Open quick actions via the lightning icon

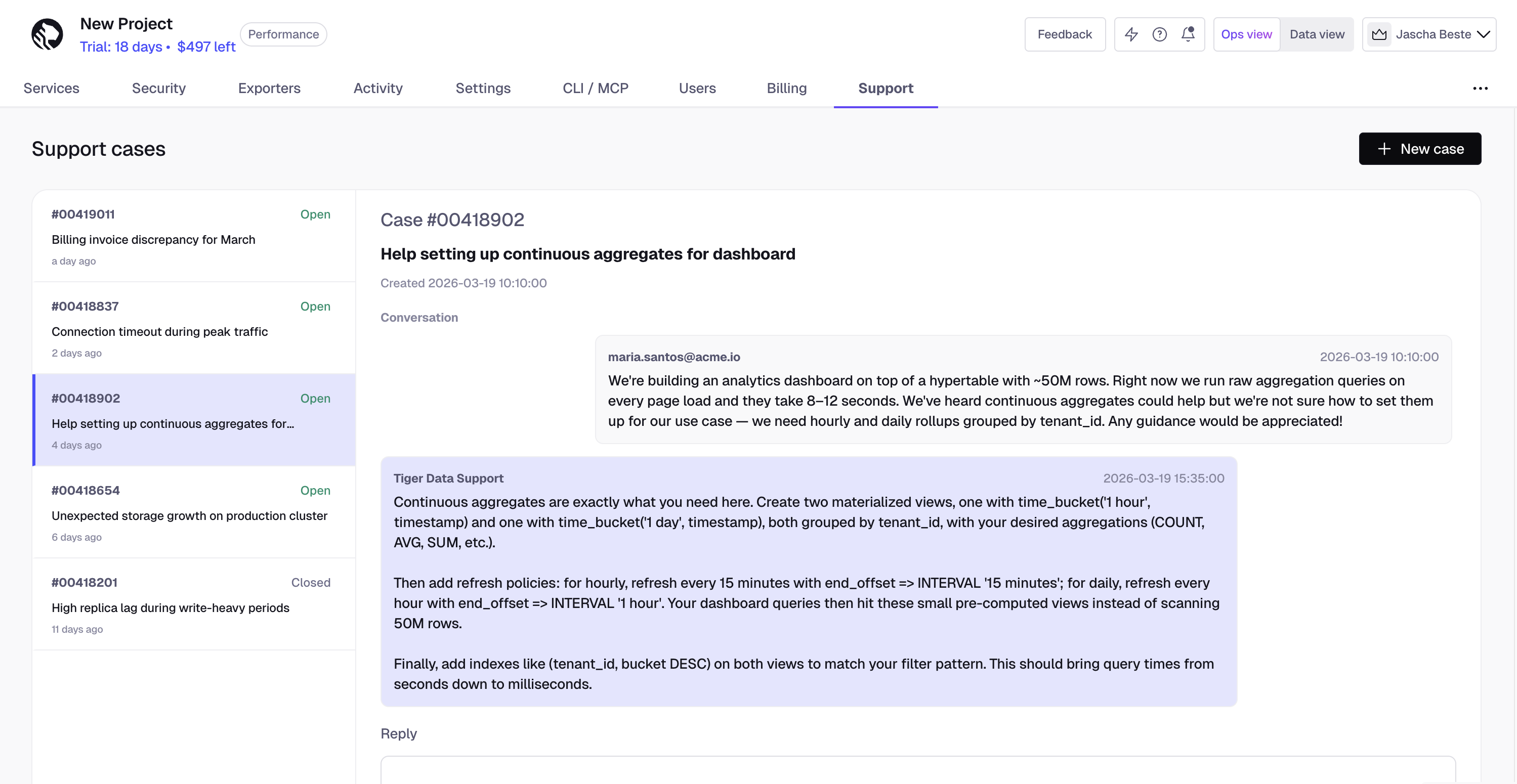tap(1131, 34)
